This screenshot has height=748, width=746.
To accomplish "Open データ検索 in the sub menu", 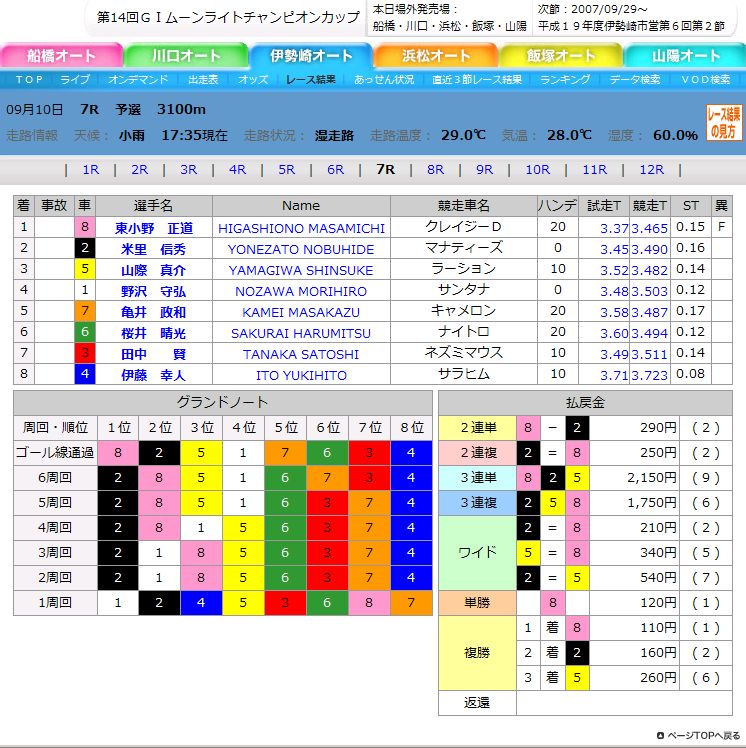I will pyautogui.click(x=635, y=79).
